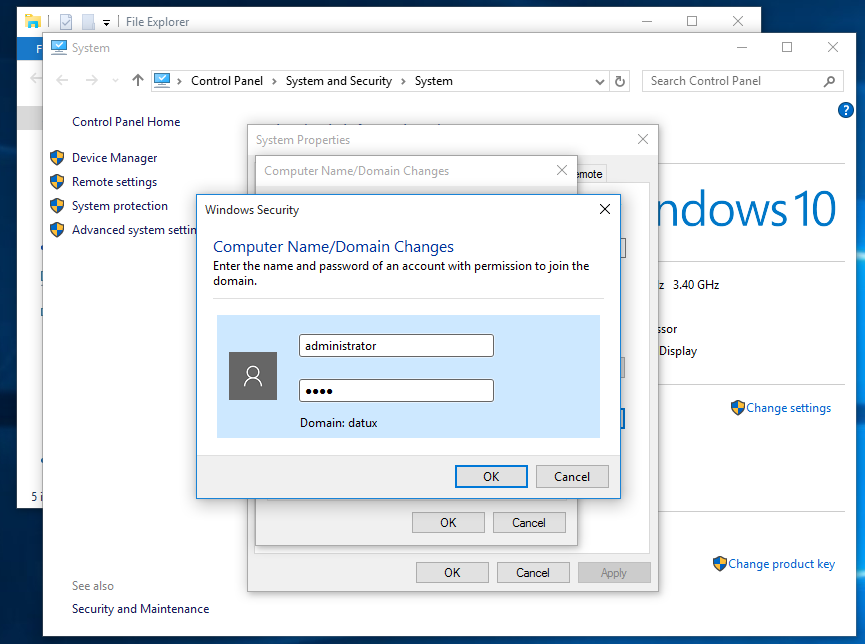This screenshot has width=865, height=644.
Task: Expand the chevron before Control Panel breadcrumb
Action: tap(179, 82)
